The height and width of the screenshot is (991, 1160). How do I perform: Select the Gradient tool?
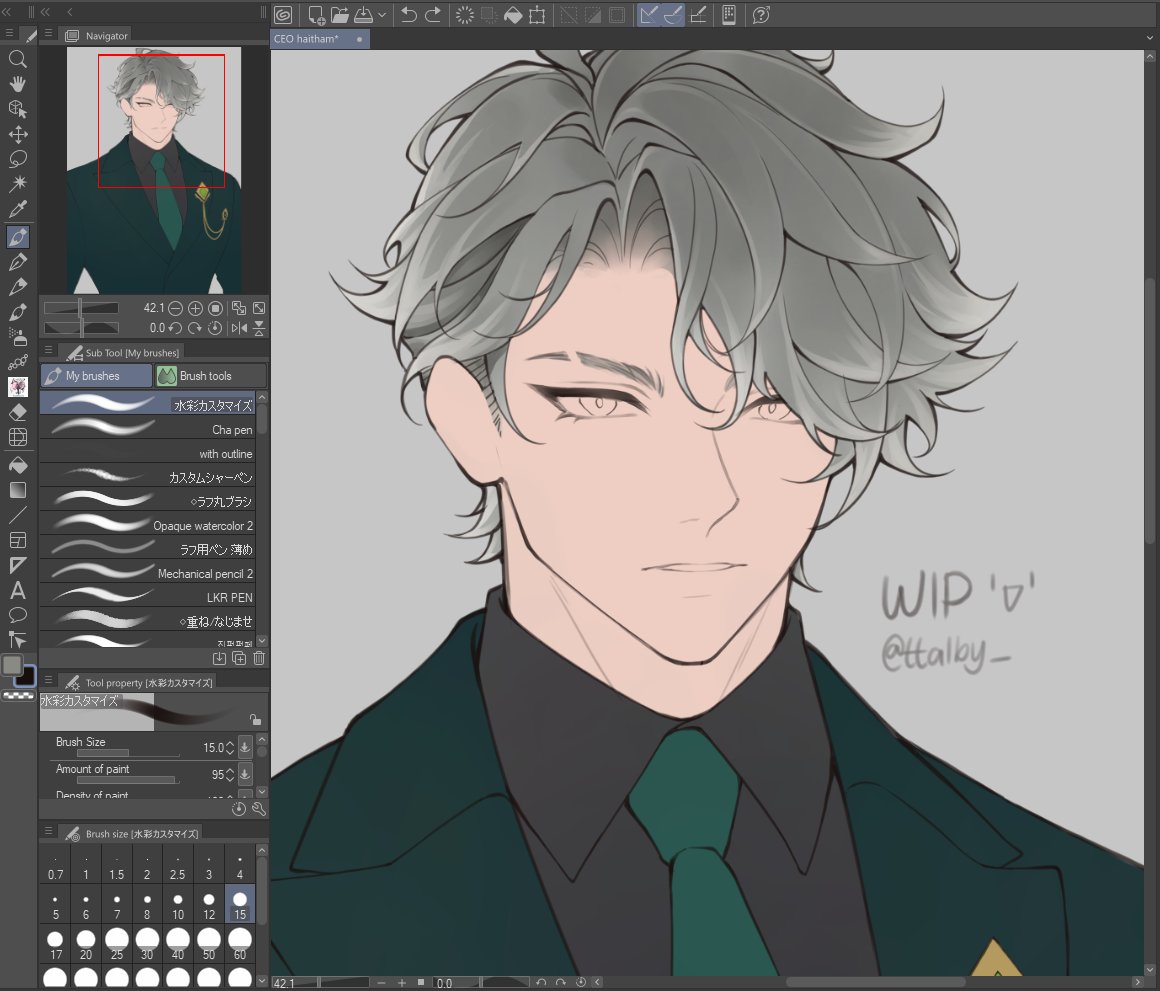(x=18, y=490)
